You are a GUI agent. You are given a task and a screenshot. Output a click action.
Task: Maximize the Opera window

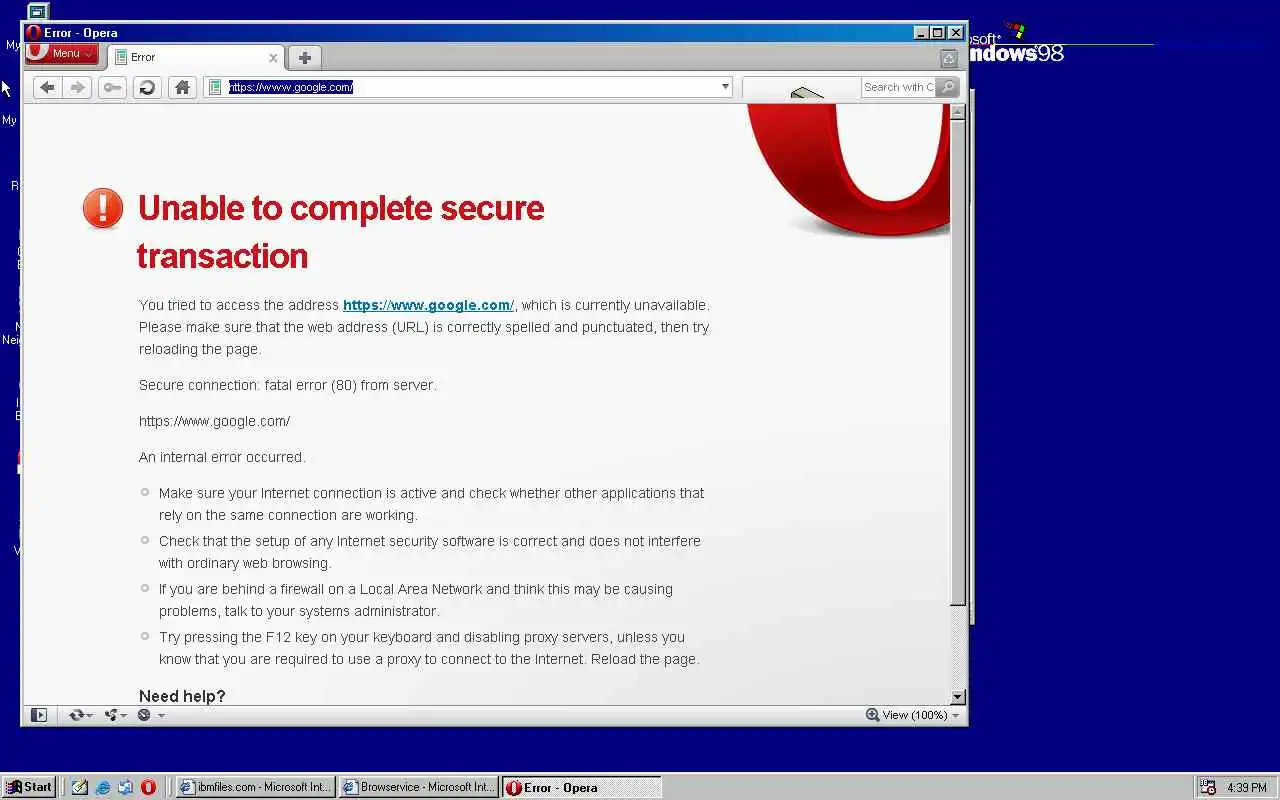[x=937, y=33]
